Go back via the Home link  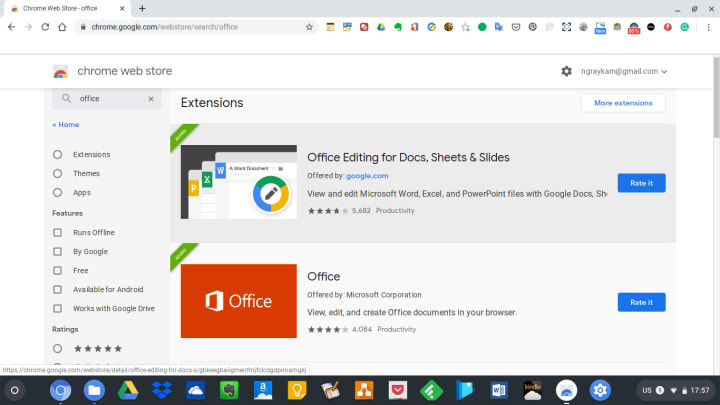coord(66,124)
